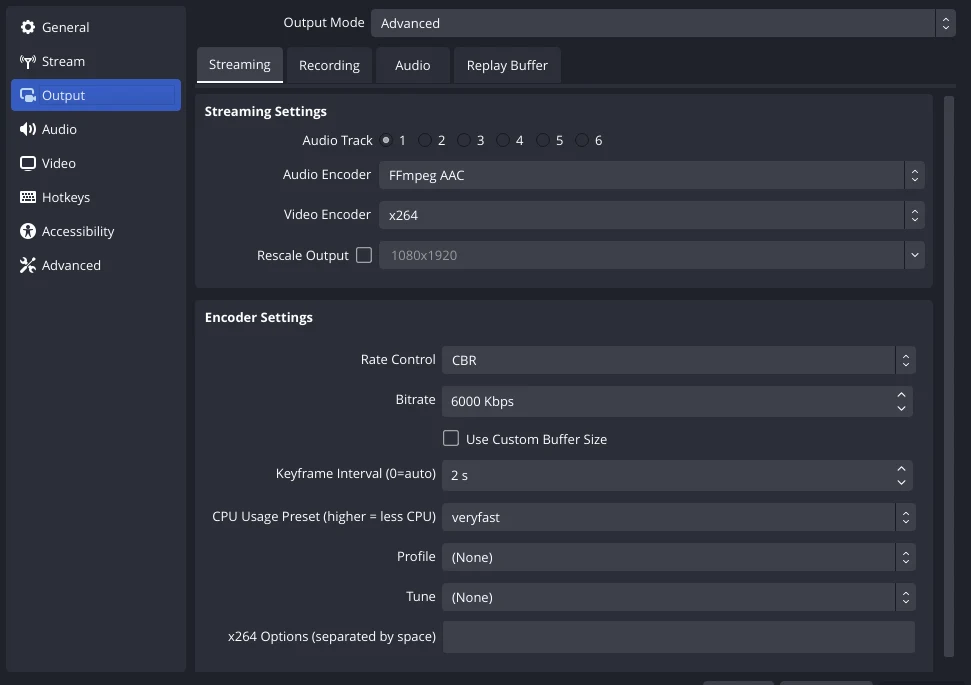Image resolution: width=971 pixels, height=685 pixels.
Task: Click the General gear icon
Action: (x=28, y=27)
